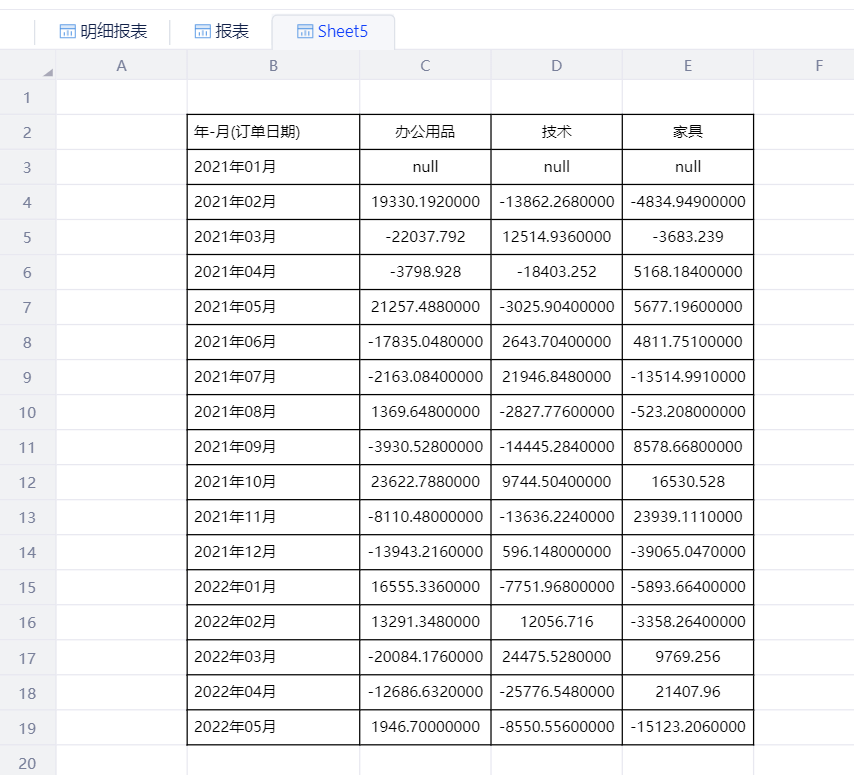
Task: Select column B header
Action: point(273,66)
